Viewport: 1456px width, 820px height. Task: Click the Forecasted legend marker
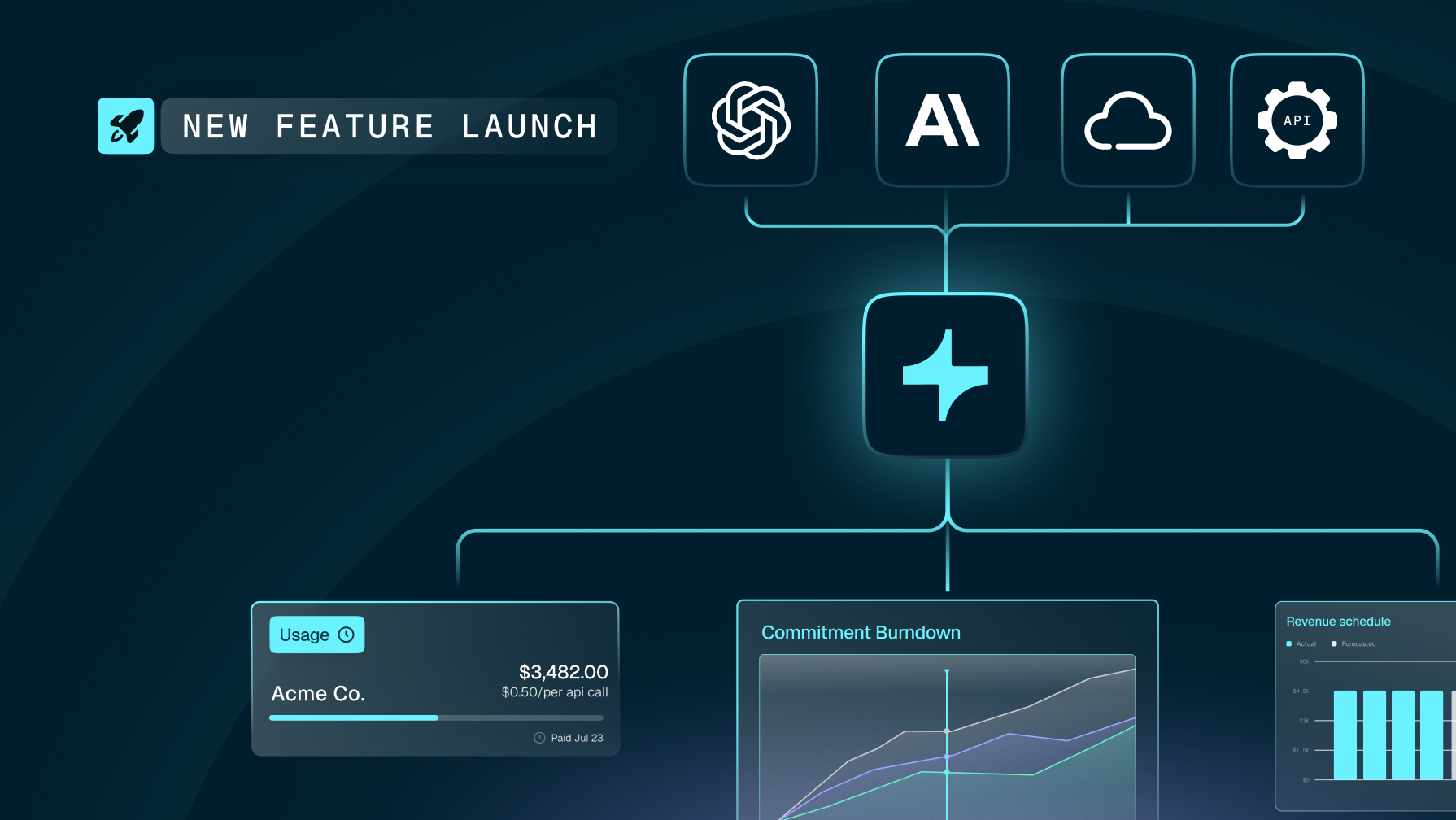[x=1334, y=643]
